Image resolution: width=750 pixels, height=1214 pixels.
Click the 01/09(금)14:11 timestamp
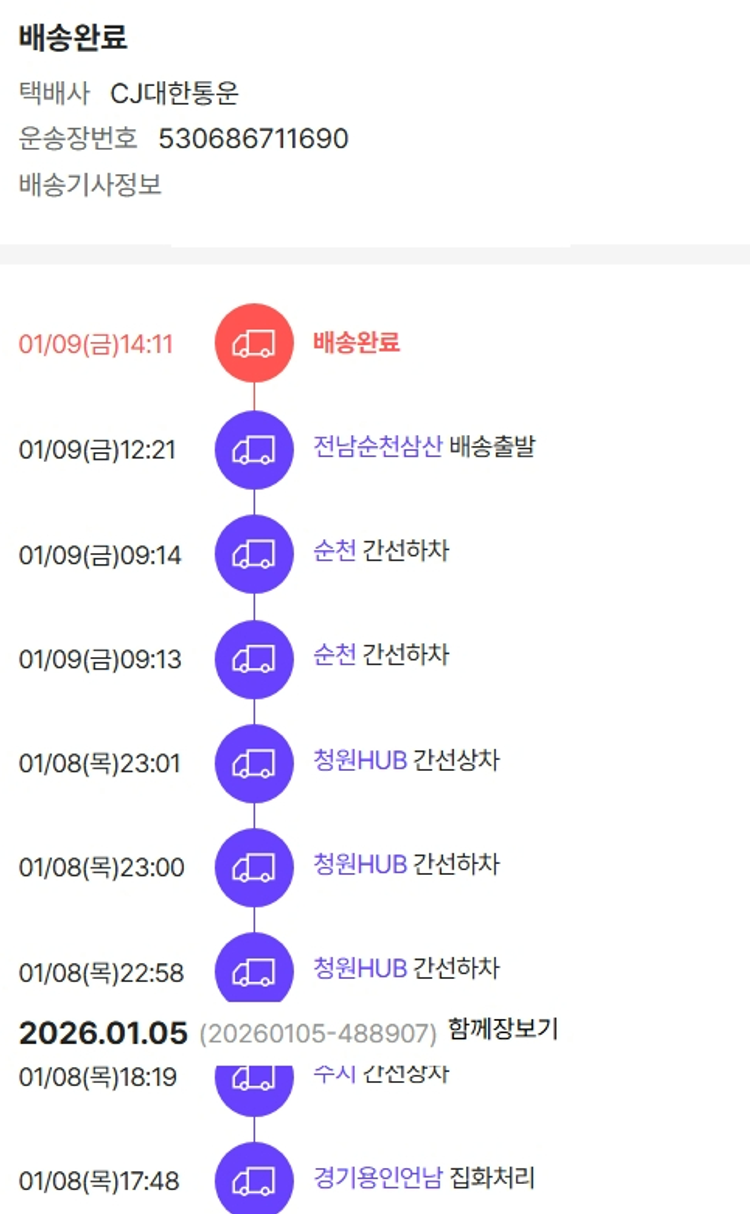pyautogui.click(x=96, y=344)
